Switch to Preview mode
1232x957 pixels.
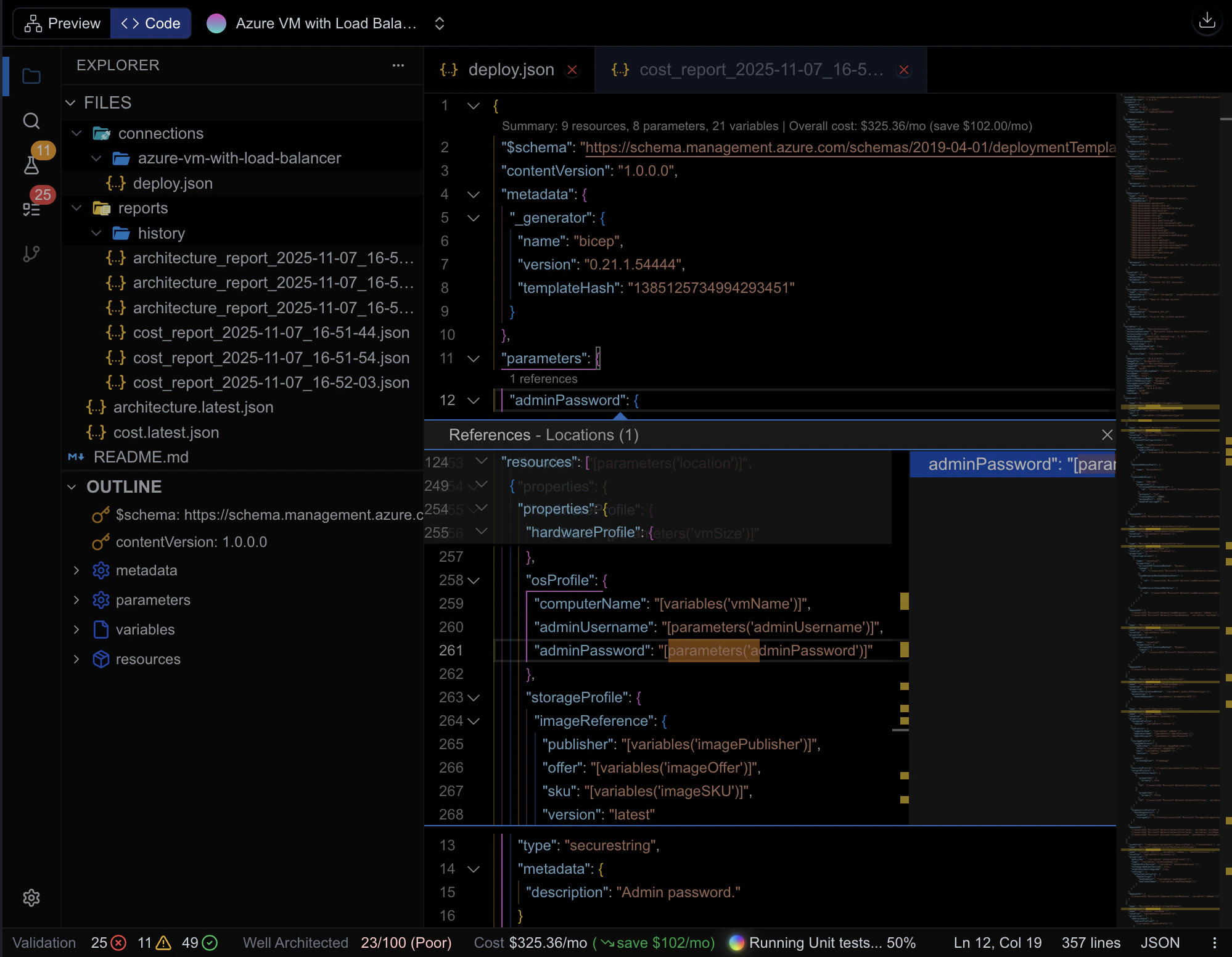coord(62,23)
